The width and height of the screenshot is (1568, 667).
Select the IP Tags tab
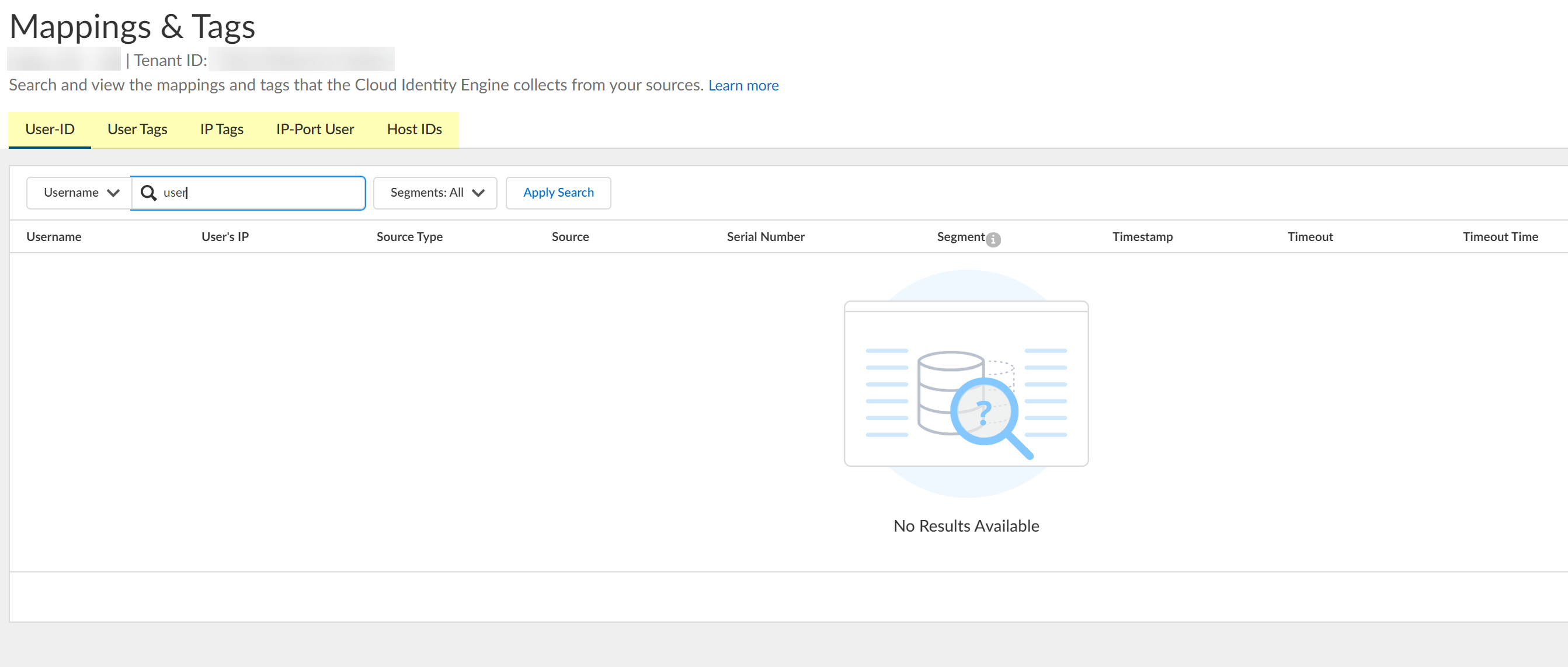point(221,129)
